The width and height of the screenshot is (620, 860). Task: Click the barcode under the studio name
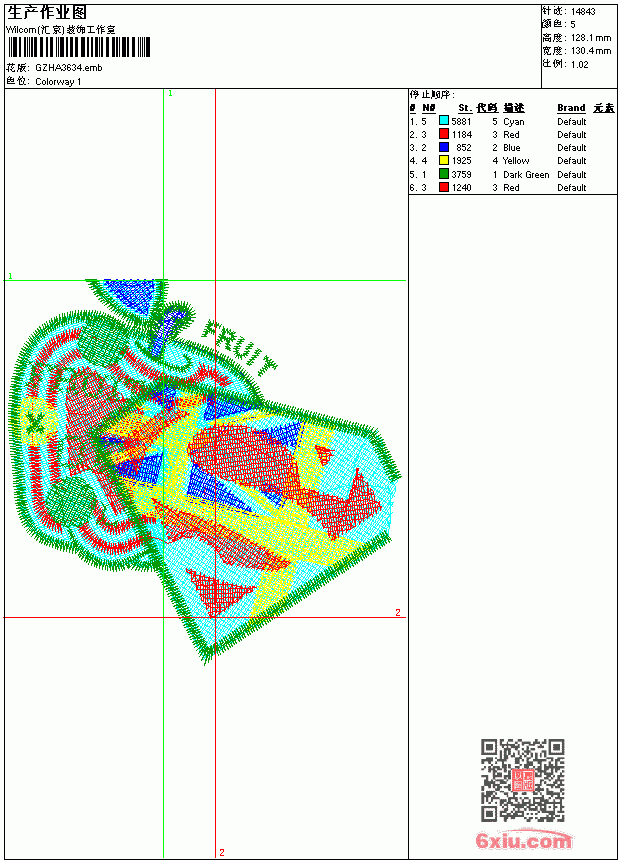(x=79, y=47)
